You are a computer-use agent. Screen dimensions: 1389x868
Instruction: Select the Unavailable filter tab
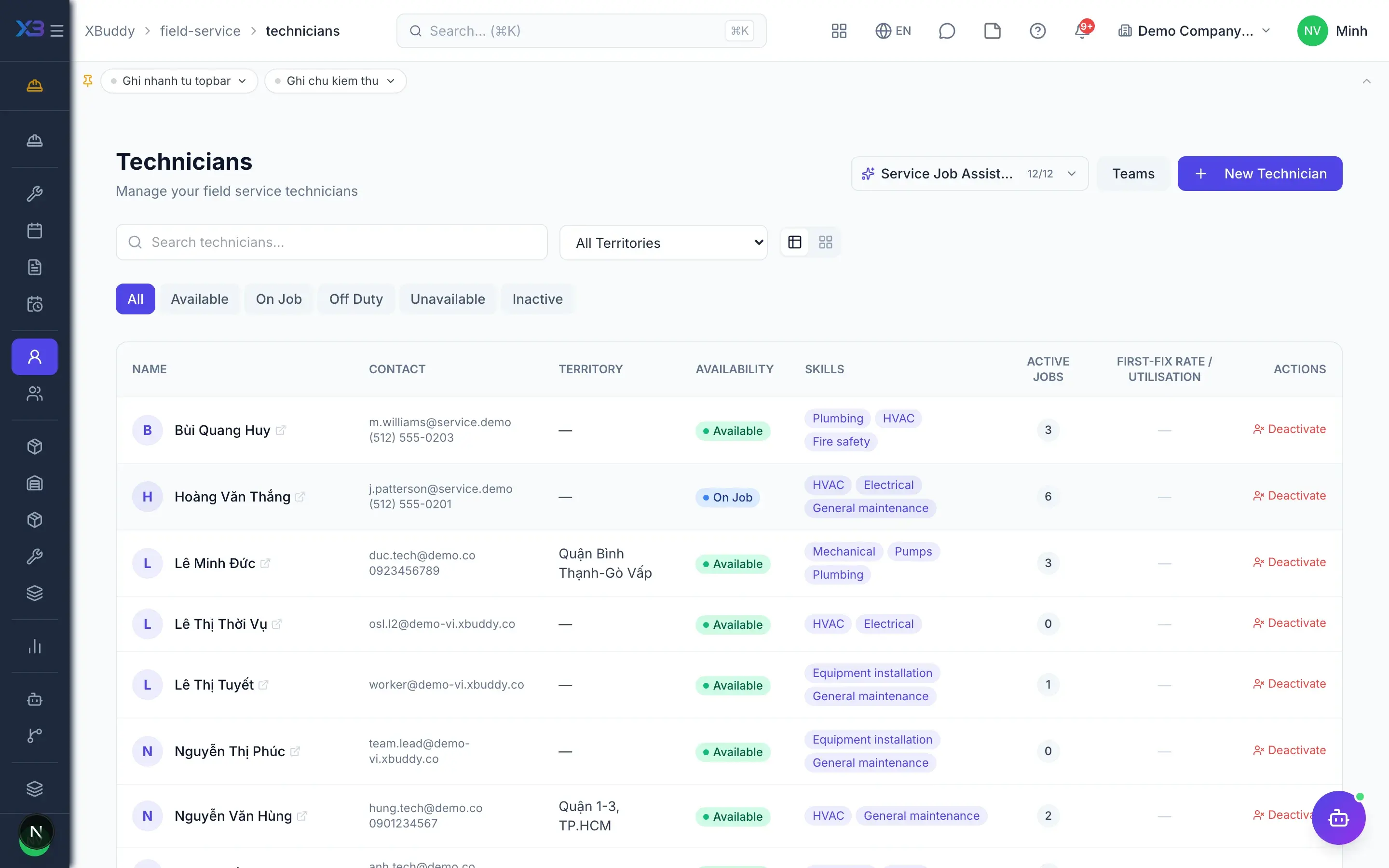pos(448,299)
